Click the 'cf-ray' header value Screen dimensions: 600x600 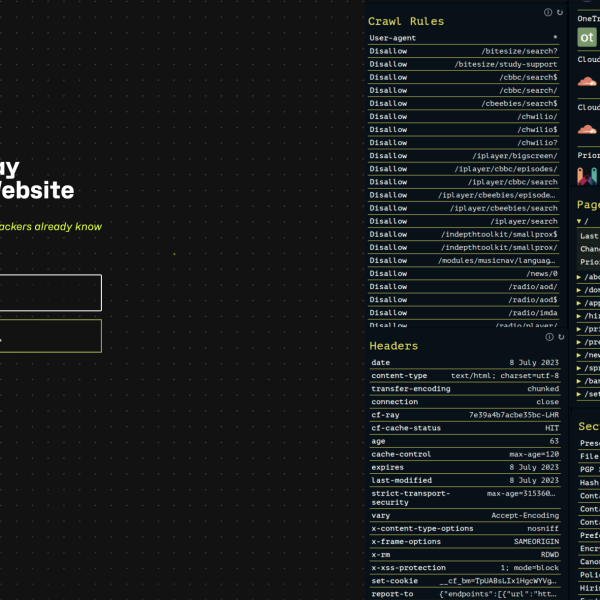click(x=514, y=415)
